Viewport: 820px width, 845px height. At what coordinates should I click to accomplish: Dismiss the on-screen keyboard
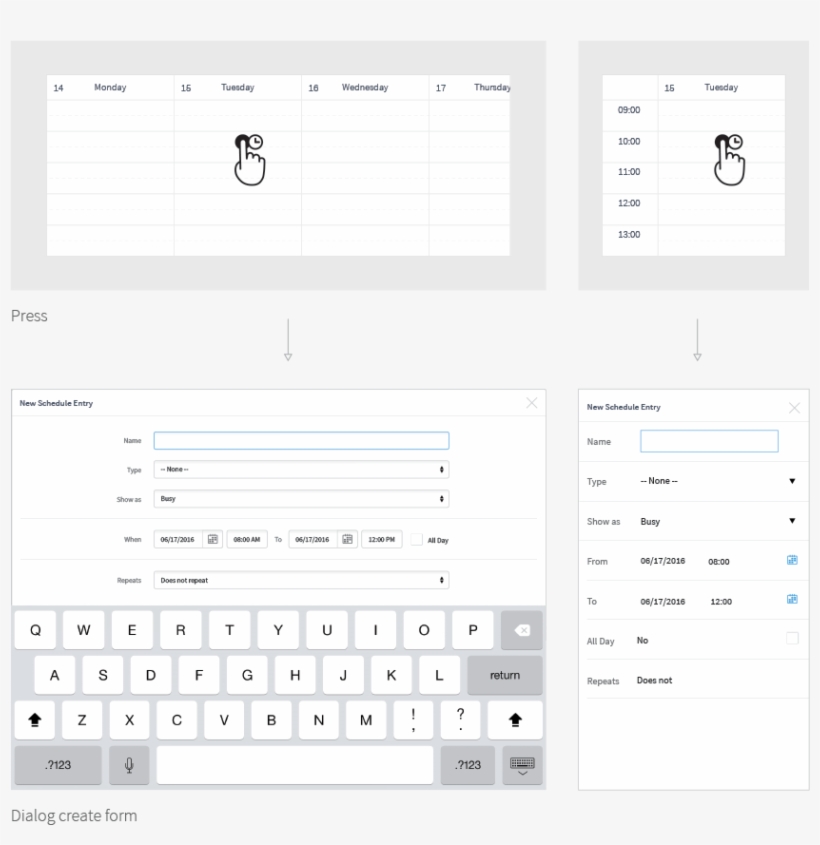click(x=520, y=765)
